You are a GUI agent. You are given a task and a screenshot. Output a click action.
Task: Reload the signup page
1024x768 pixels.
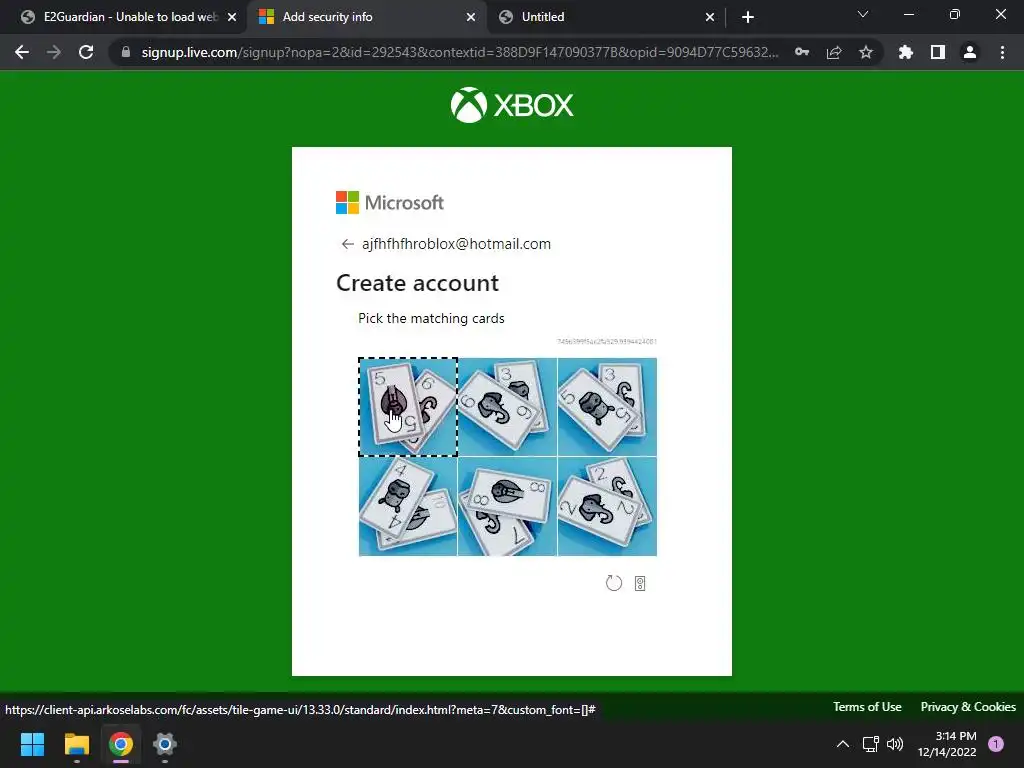tap(86, 52)
